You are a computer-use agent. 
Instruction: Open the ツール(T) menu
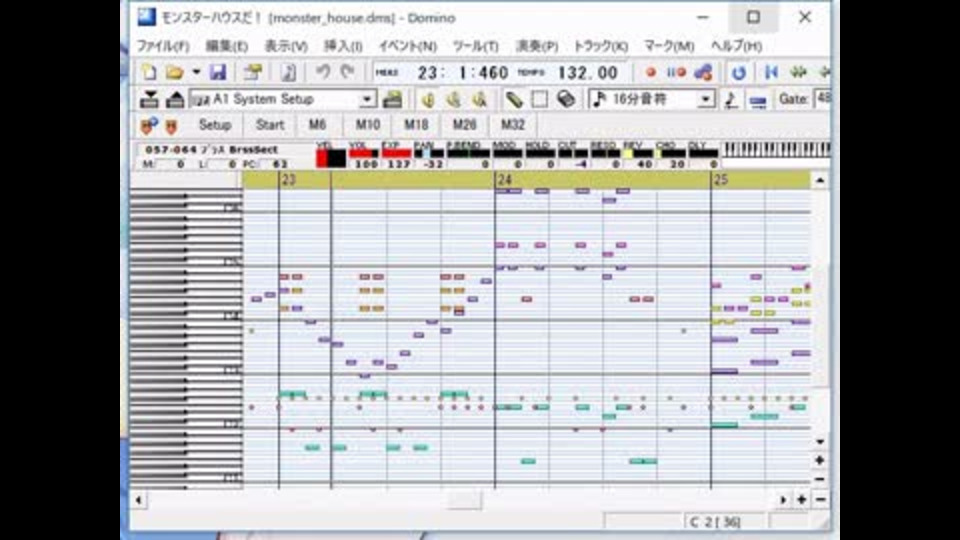click(476, 46)
